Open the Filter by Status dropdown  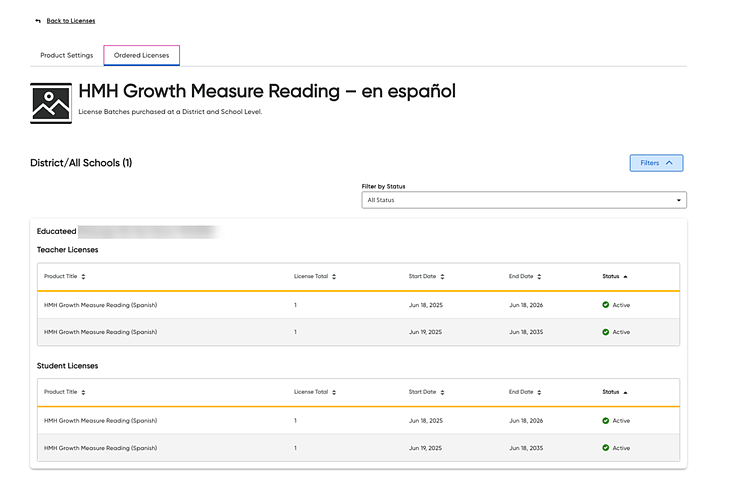pos(524,200)
